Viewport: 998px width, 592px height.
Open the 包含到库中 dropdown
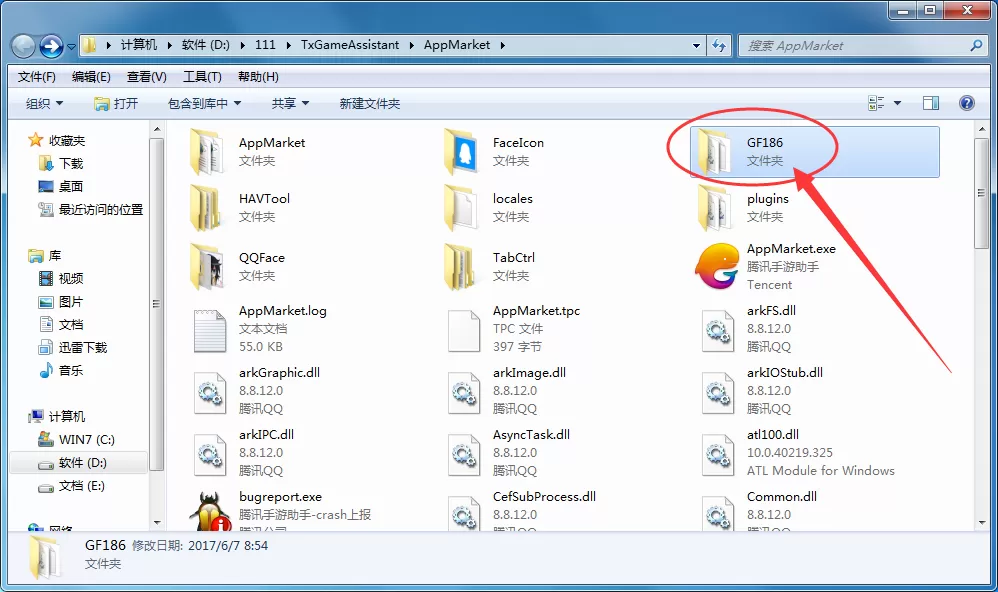coord(204,103)
